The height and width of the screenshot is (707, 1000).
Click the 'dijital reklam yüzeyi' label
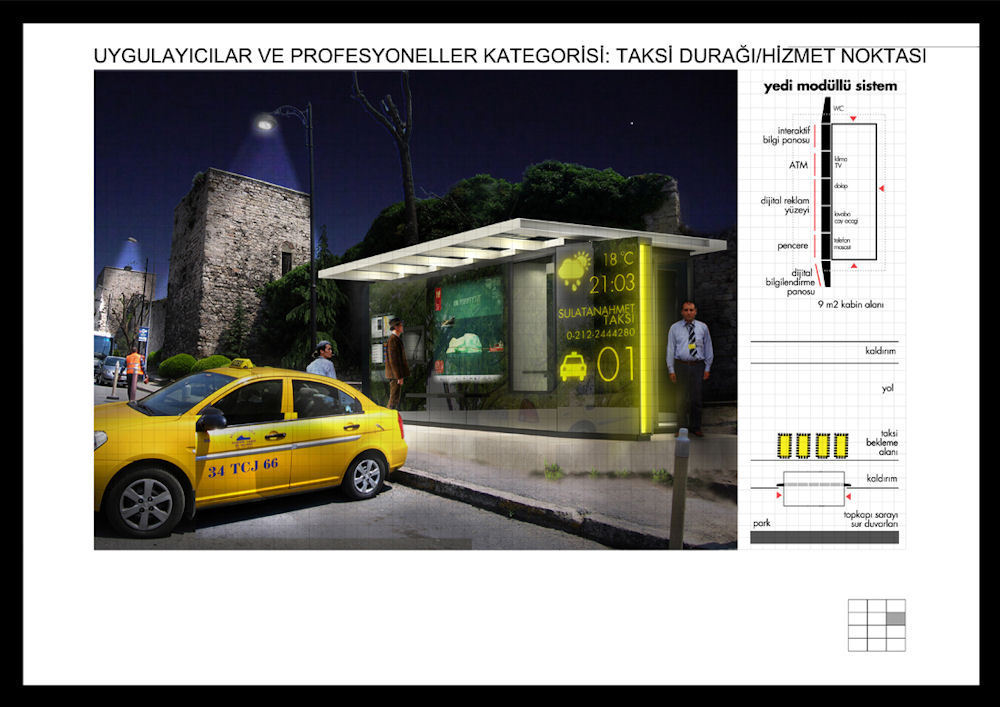(785, 205)
